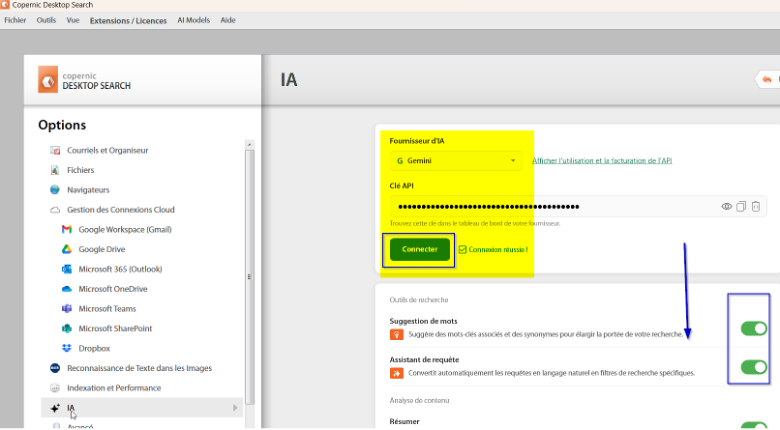780x430 pixels.
Task: Open the Fournisseur d'IA Gemini dropdown
Action: pyautogui.click(x=456, y=161)
